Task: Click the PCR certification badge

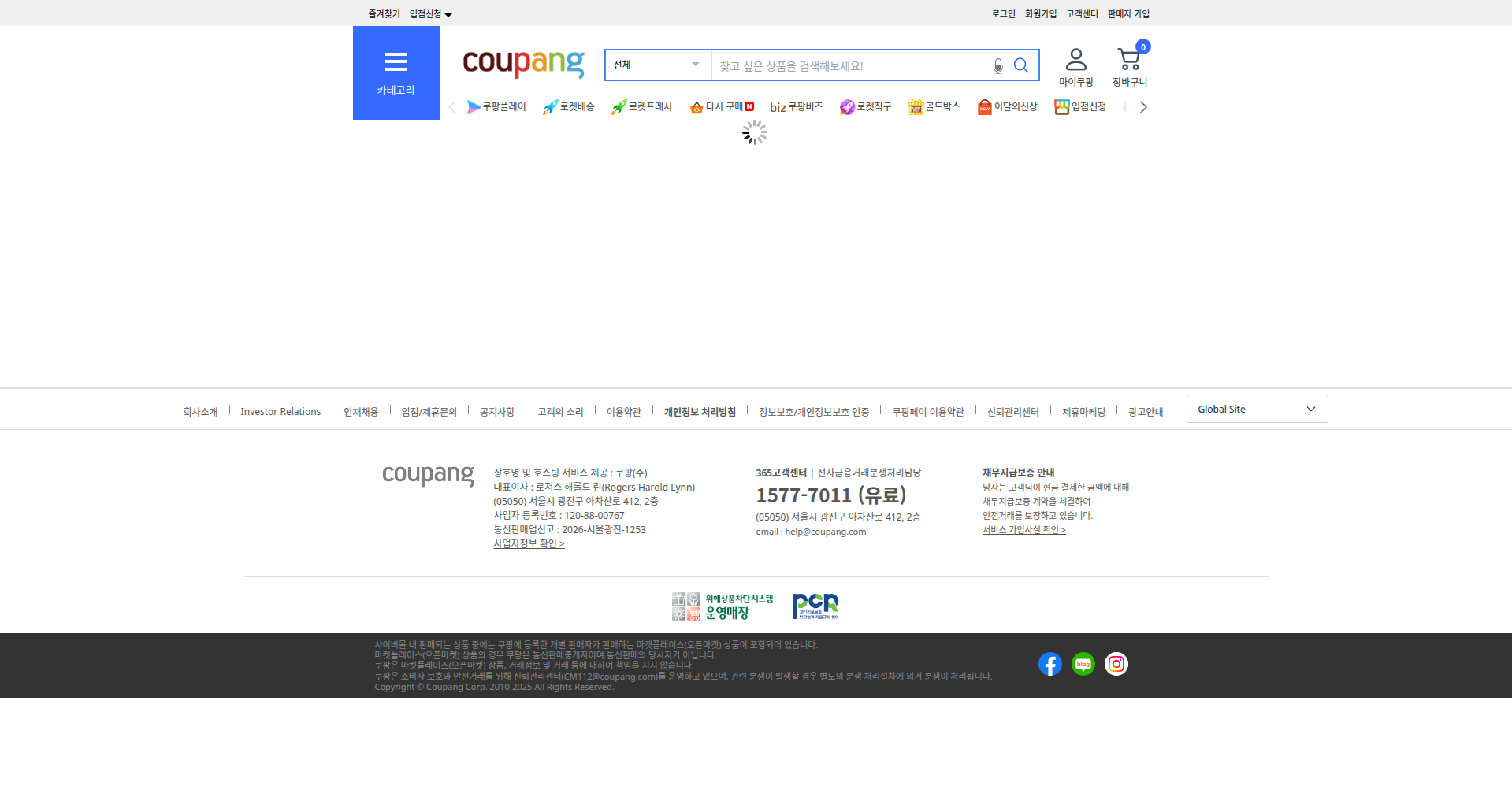Action: click(815, 606)
